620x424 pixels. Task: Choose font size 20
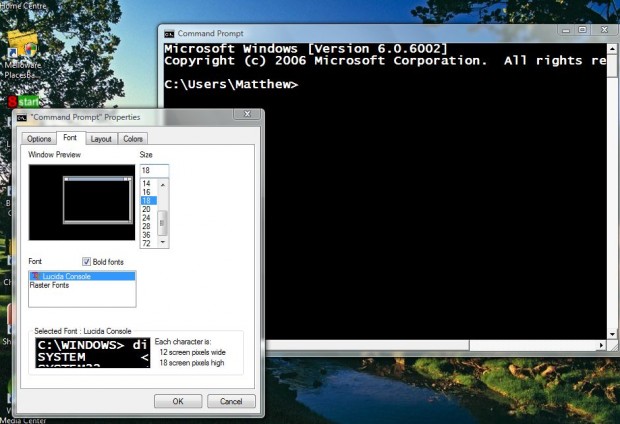(x=147, y=209)
